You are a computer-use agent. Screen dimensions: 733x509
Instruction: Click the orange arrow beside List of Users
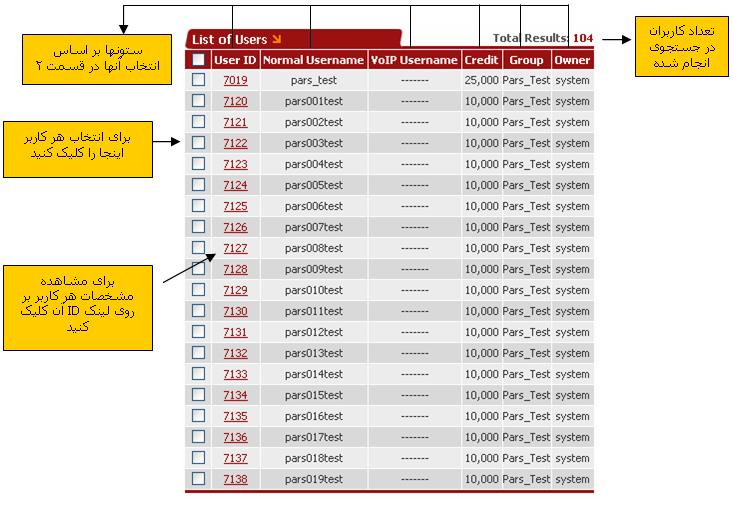pos(277,40)
